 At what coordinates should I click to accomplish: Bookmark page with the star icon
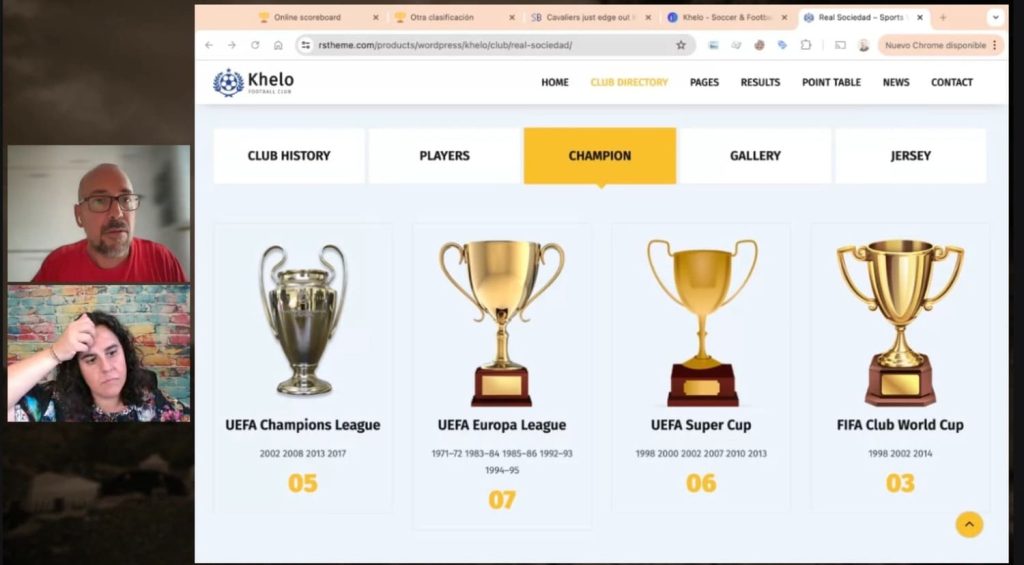(680, 45)
